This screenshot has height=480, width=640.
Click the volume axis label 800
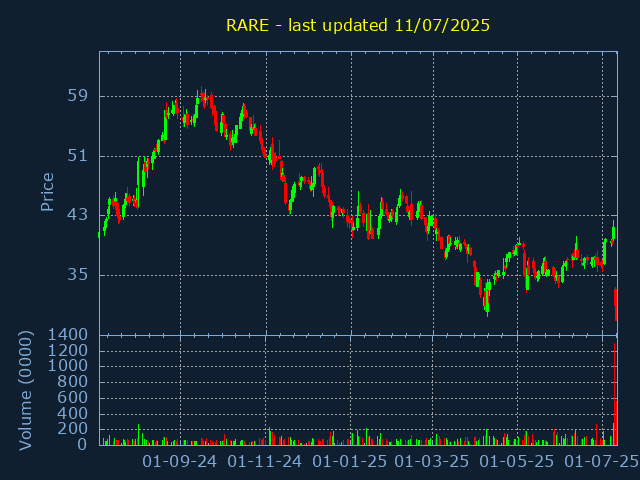point(73,382)
